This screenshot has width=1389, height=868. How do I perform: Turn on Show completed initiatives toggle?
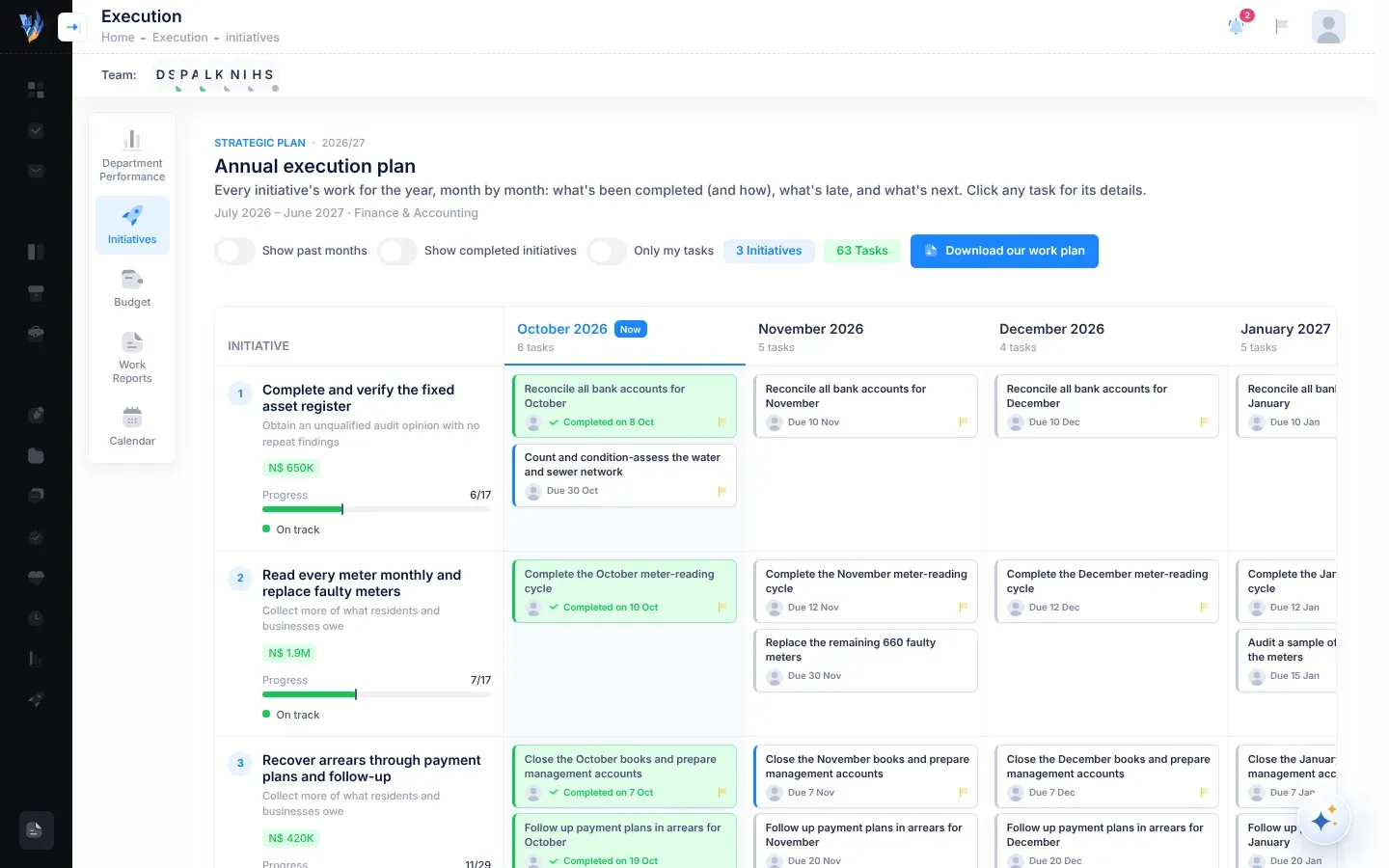pos(396,251)
